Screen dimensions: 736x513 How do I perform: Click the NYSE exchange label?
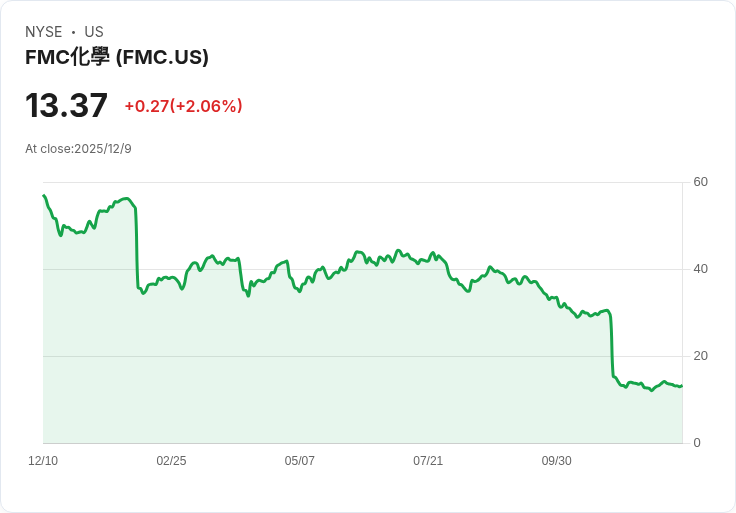coord(44,32)
